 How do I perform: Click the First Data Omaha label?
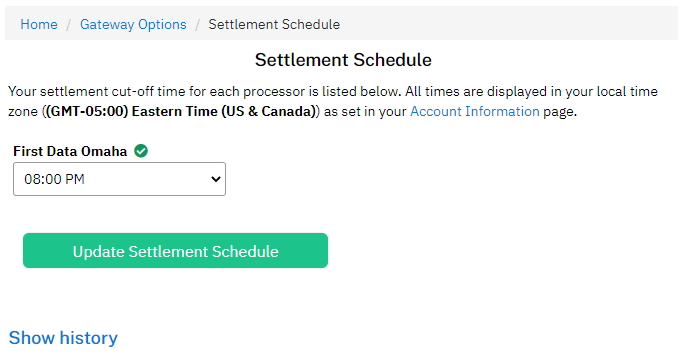(70, 151)
